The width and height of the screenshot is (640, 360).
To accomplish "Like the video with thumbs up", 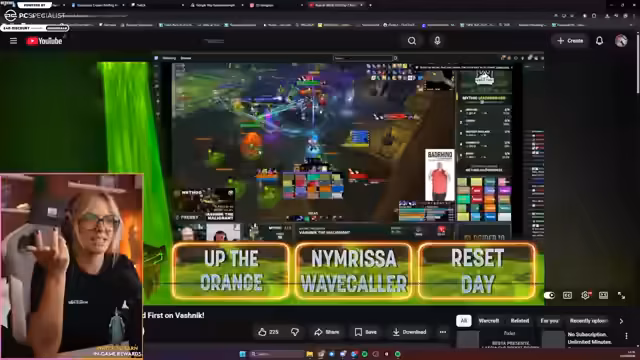I will pyautogui.click(x=268, y=332).
